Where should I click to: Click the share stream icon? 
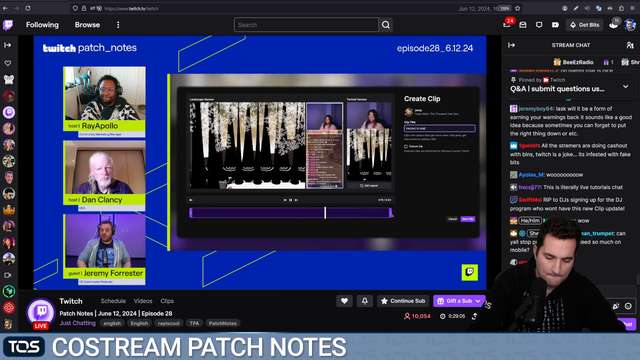475,316
